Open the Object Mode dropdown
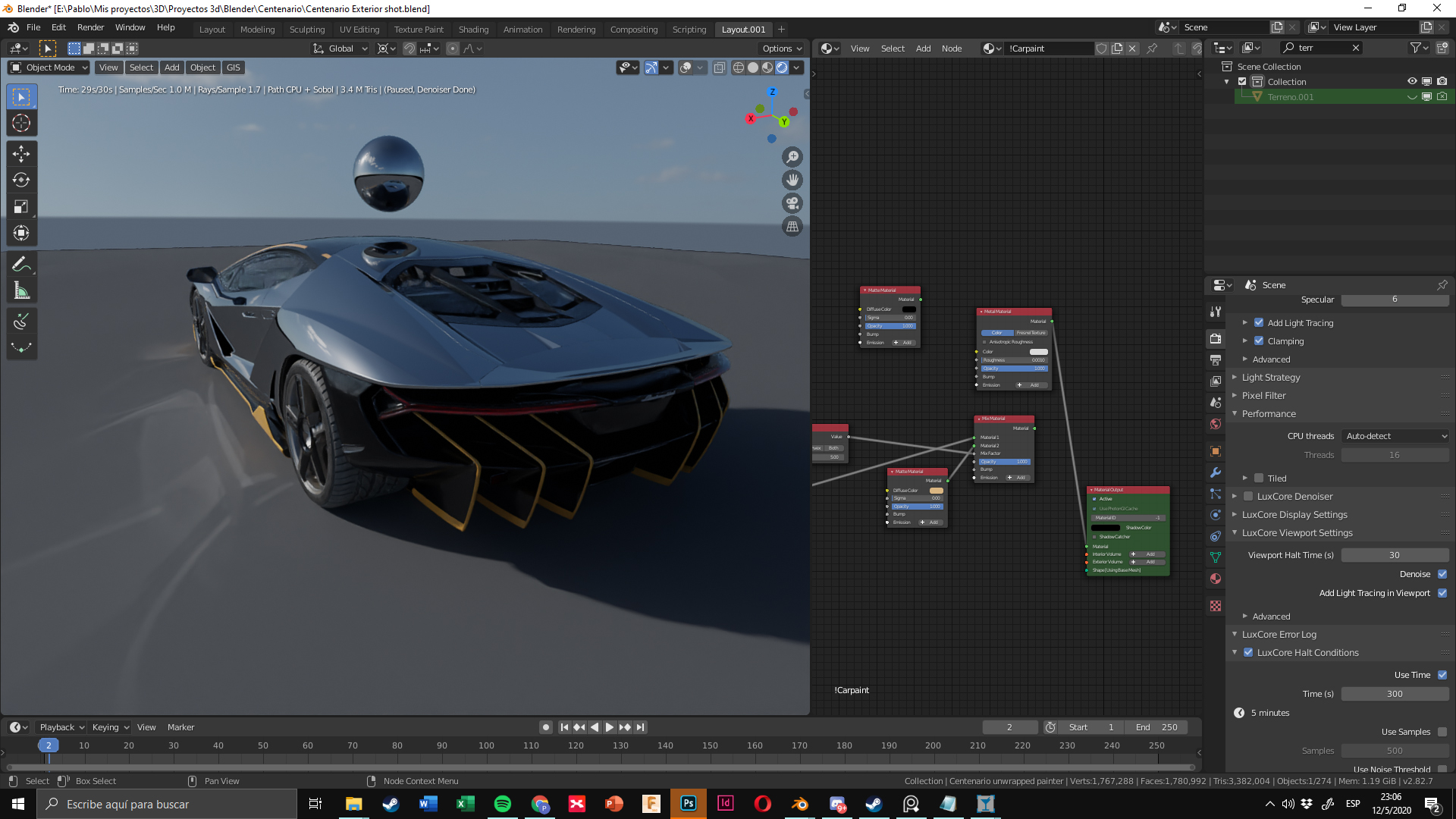1456x819 pixels. pos(49,67)
